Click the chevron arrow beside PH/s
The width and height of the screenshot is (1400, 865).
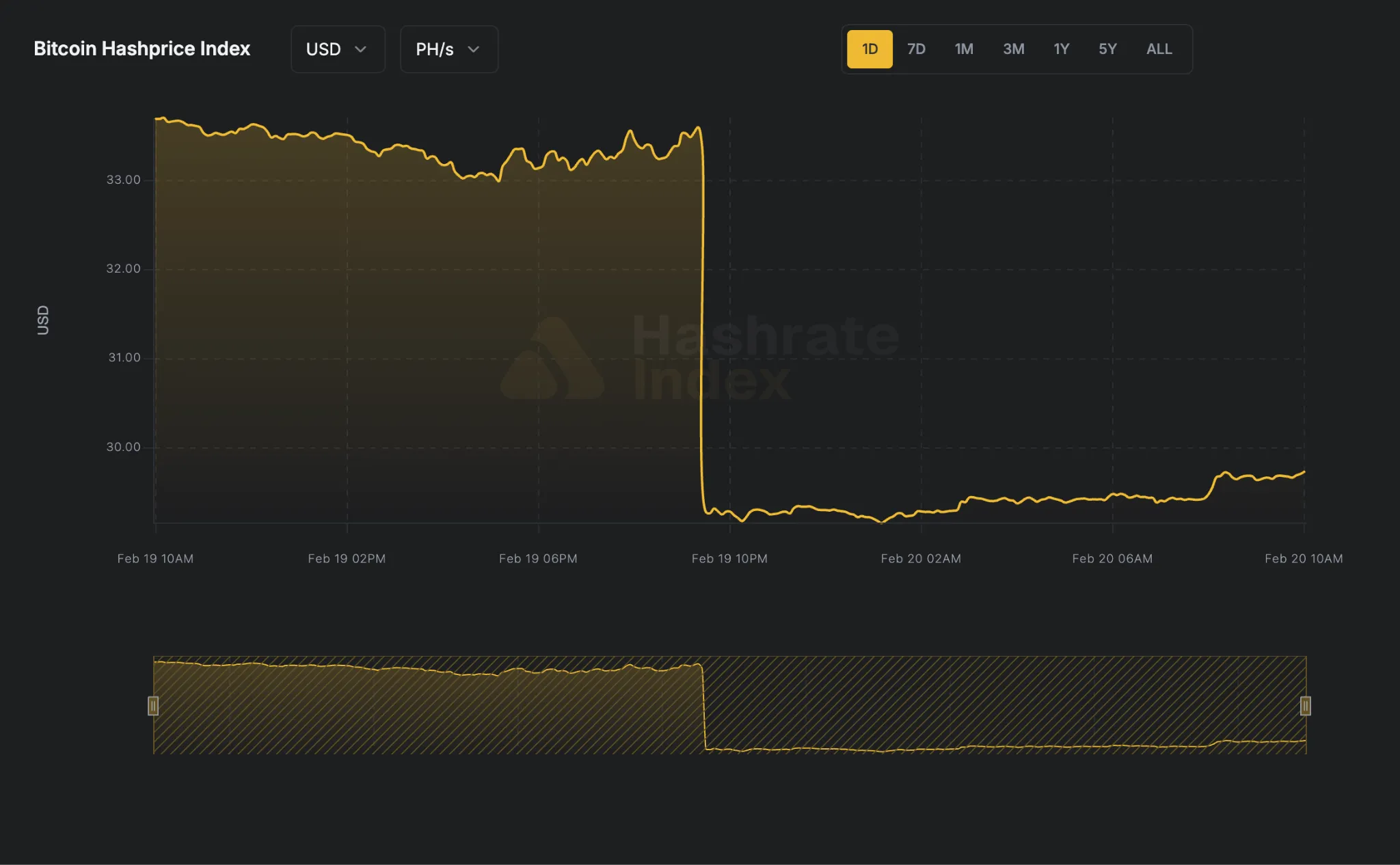coord(473,49)
